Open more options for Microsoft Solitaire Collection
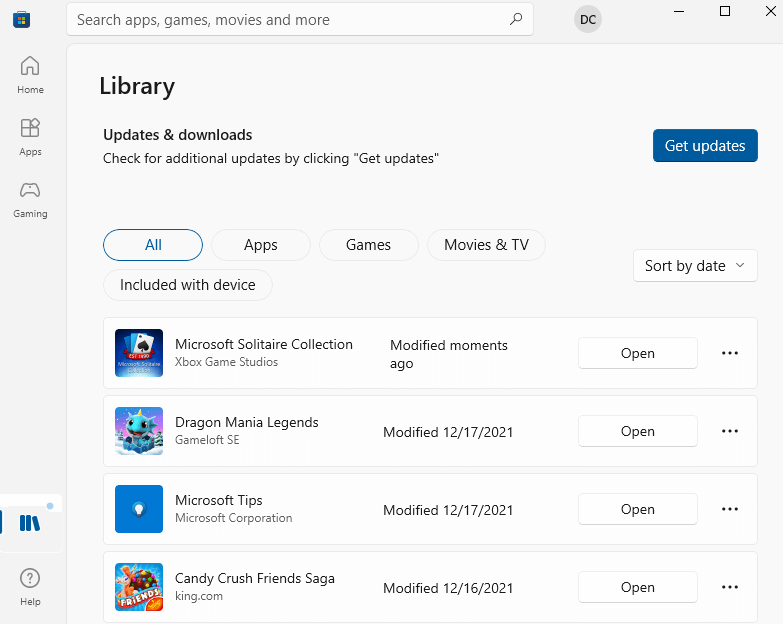Viewport: 783px width, 624px height. [x=730, y=353]
